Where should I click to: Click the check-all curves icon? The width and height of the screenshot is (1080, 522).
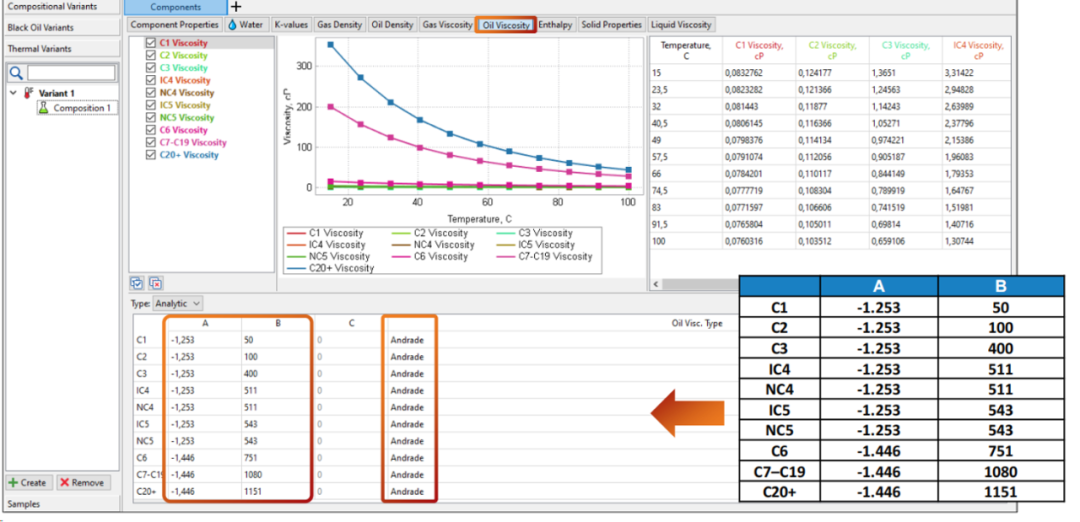137,284
